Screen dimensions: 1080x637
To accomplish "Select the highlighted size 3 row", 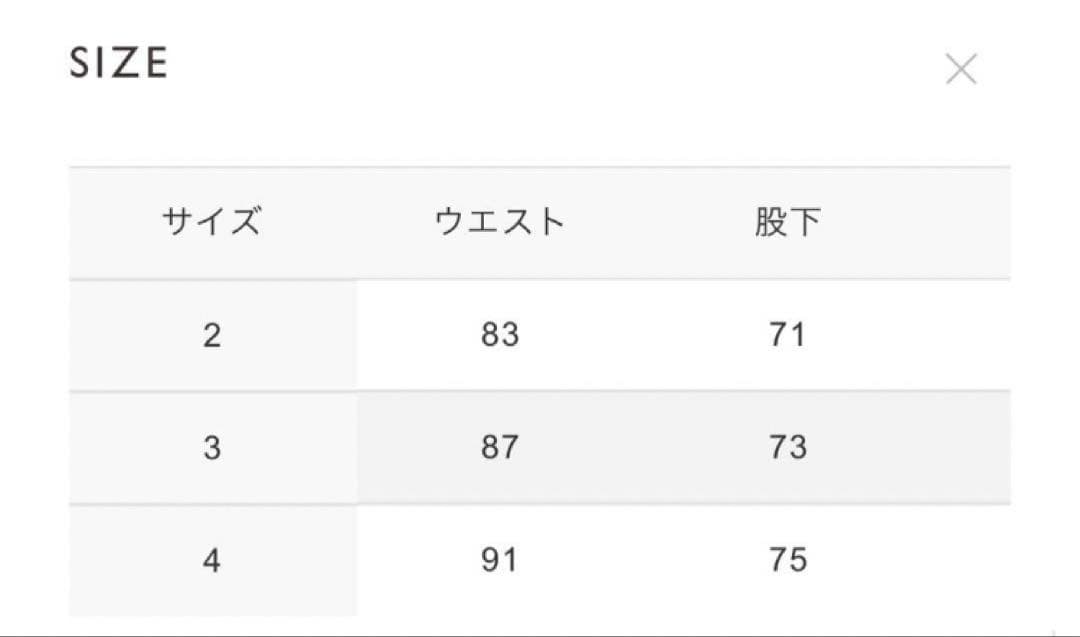I will 540,447.
